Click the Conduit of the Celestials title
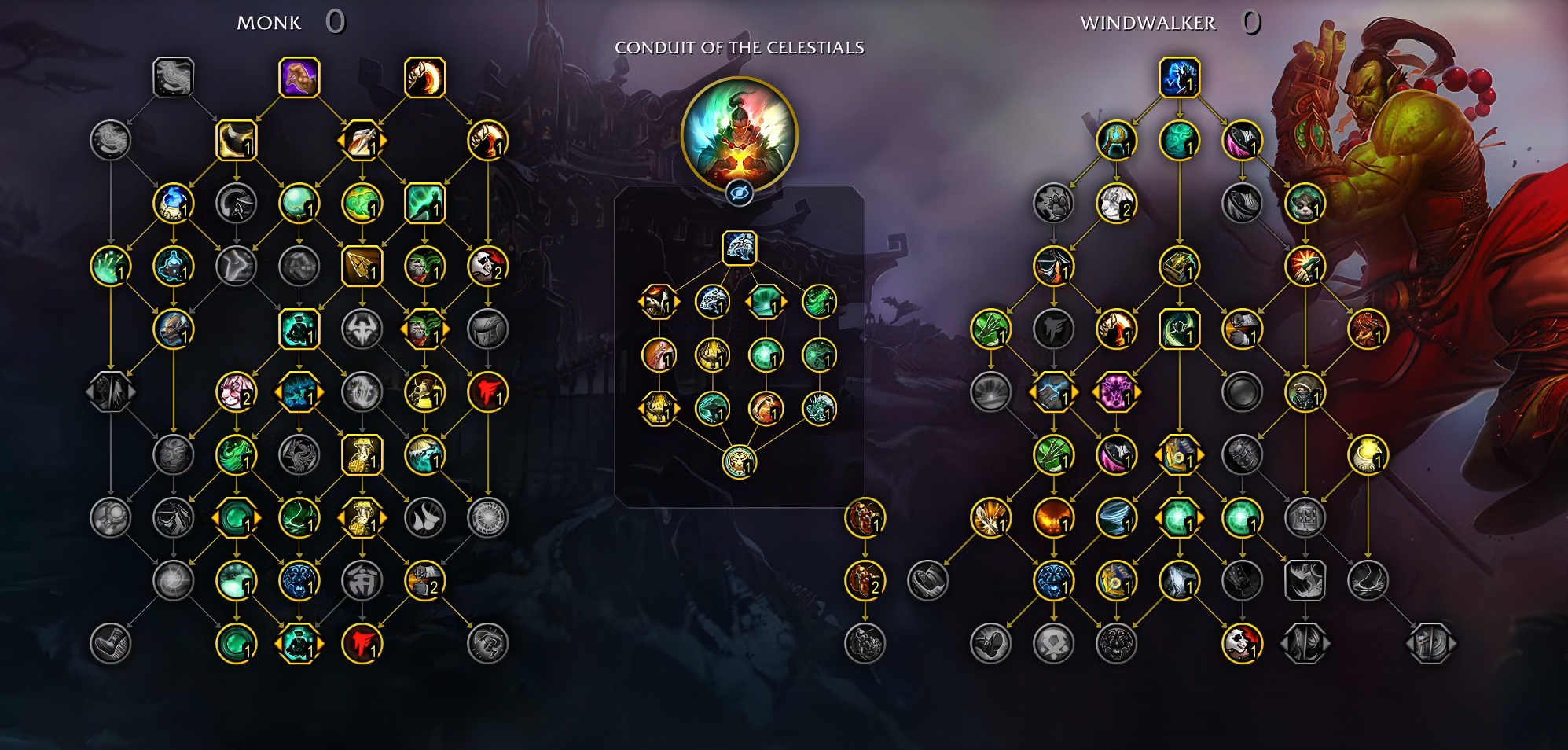This screenshot has width=1568, height=750. [x=740, y=48]
